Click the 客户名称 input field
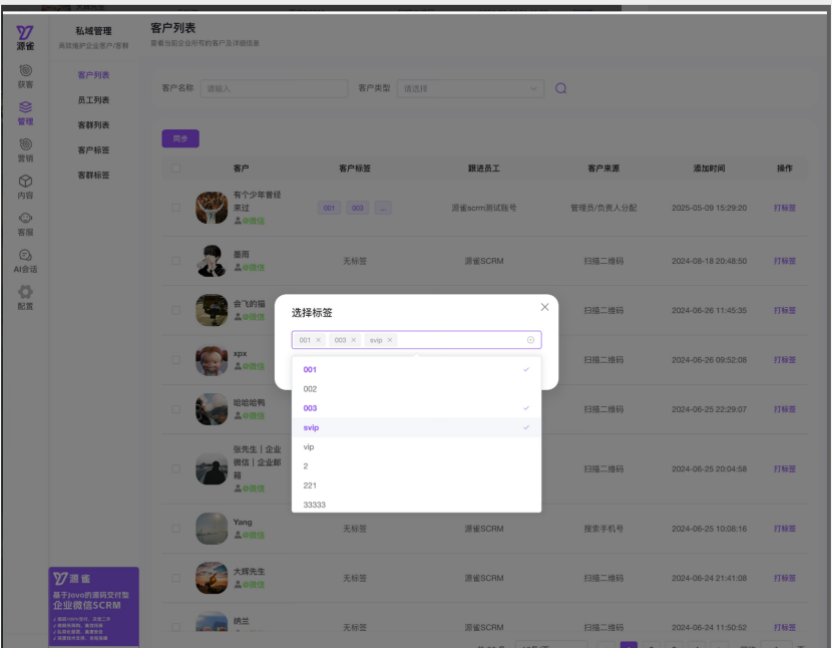This screenshot has width=832, height=648. pos(274,88)
